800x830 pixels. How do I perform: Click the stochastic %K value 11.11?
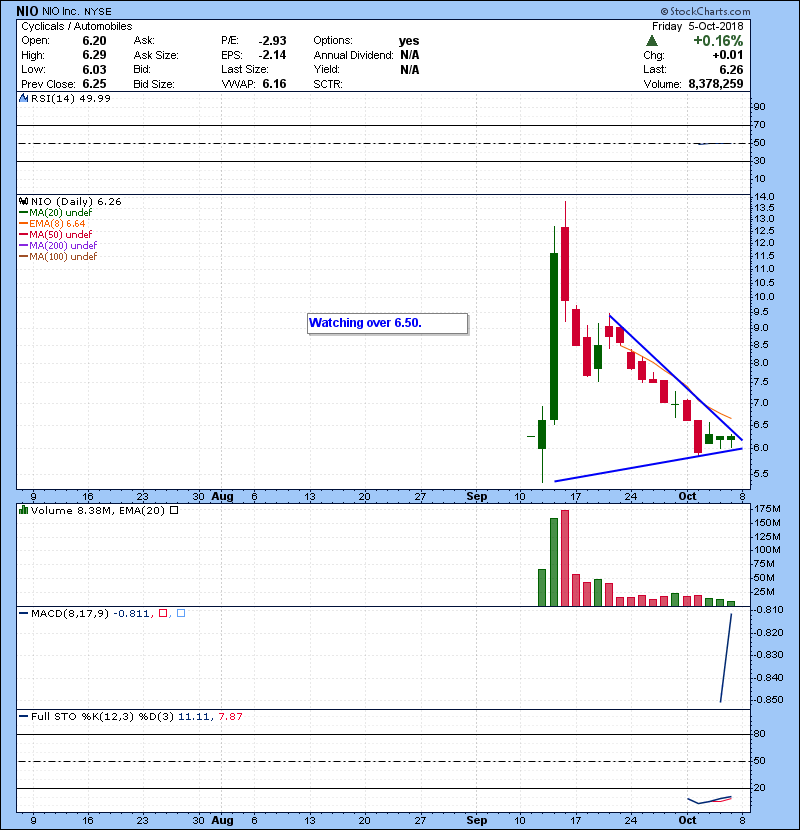[x=194, y=717]
